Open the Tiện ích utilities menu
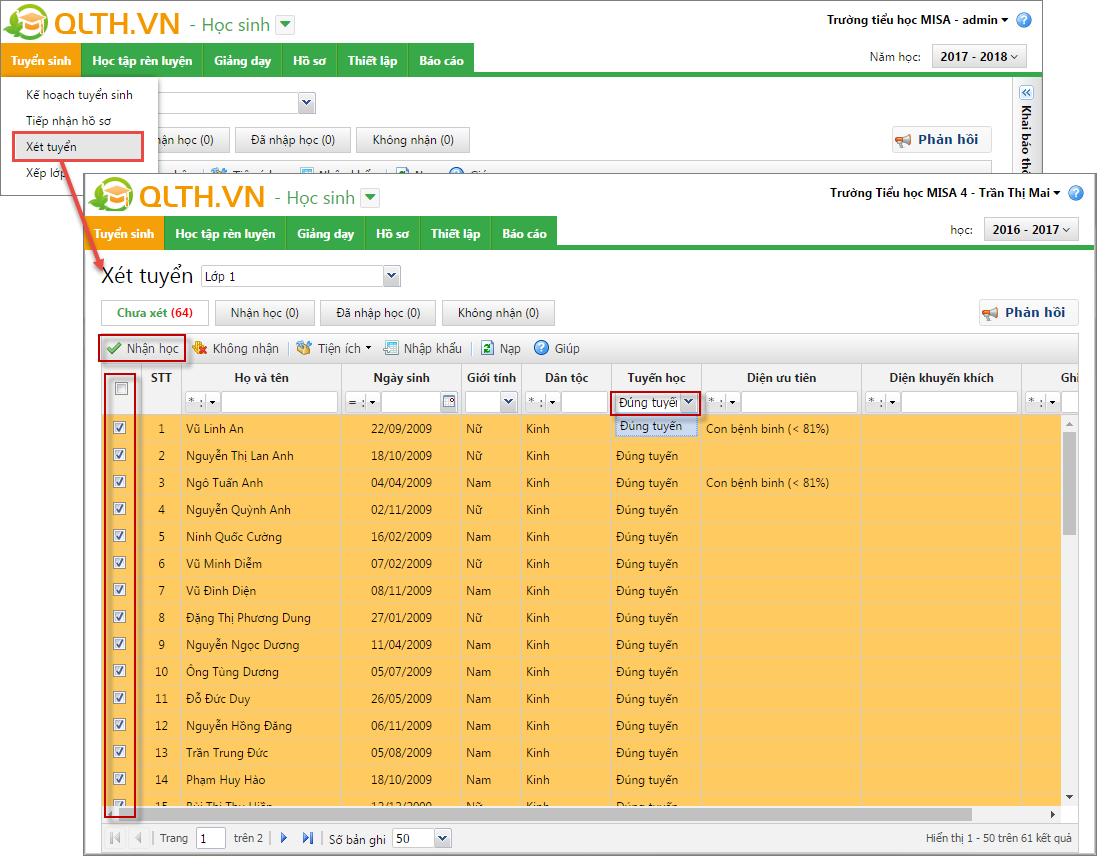The height and width of the screenshot is (858, 1099). click(x=305, y=349)
